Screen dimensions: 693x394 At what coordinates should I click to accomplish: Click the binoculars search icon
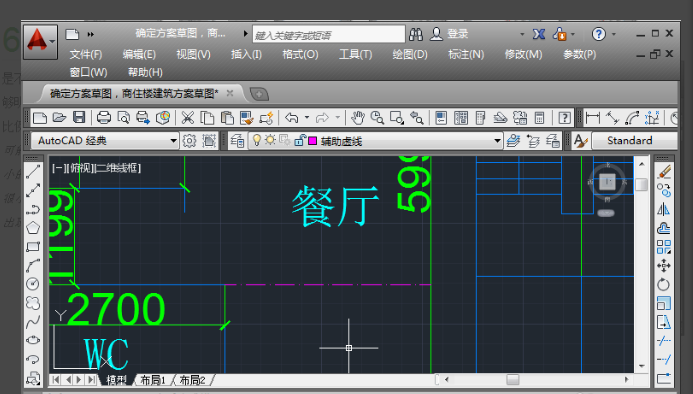tap(416, 34)
